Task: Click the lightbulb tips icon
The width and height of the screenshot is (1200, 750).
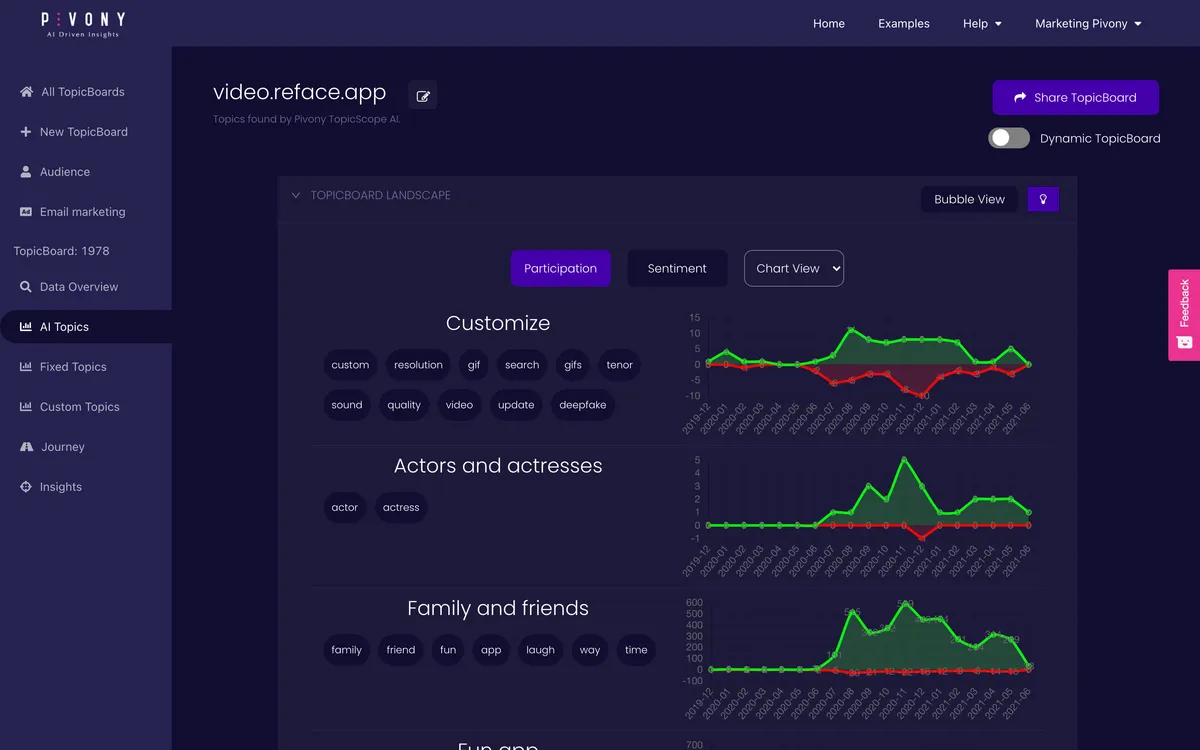Action: click(1043, 199)
